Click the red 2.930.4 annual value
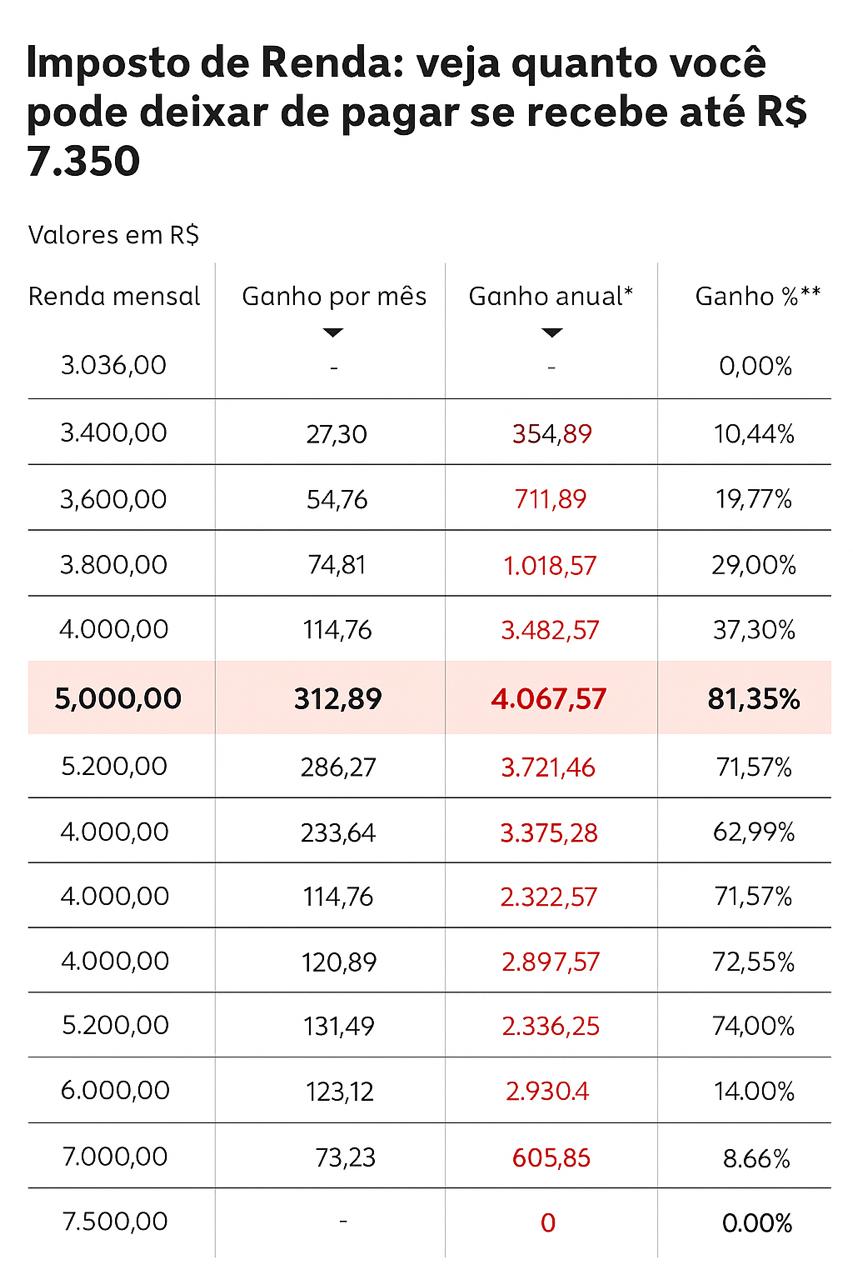Viewport: 853px width, 1280px height. tap(548, 1091)
